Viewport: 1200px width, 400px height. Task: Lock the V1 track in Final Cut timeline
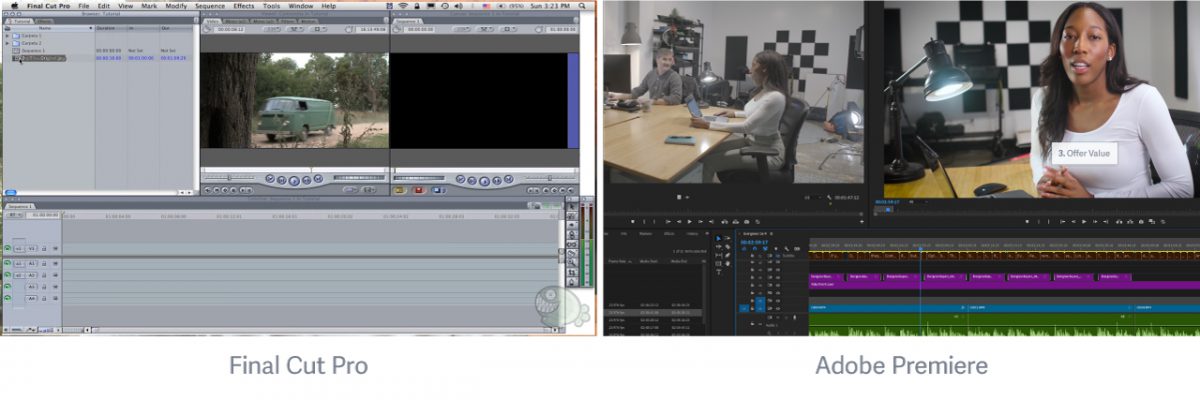click(x=46, y=248)
